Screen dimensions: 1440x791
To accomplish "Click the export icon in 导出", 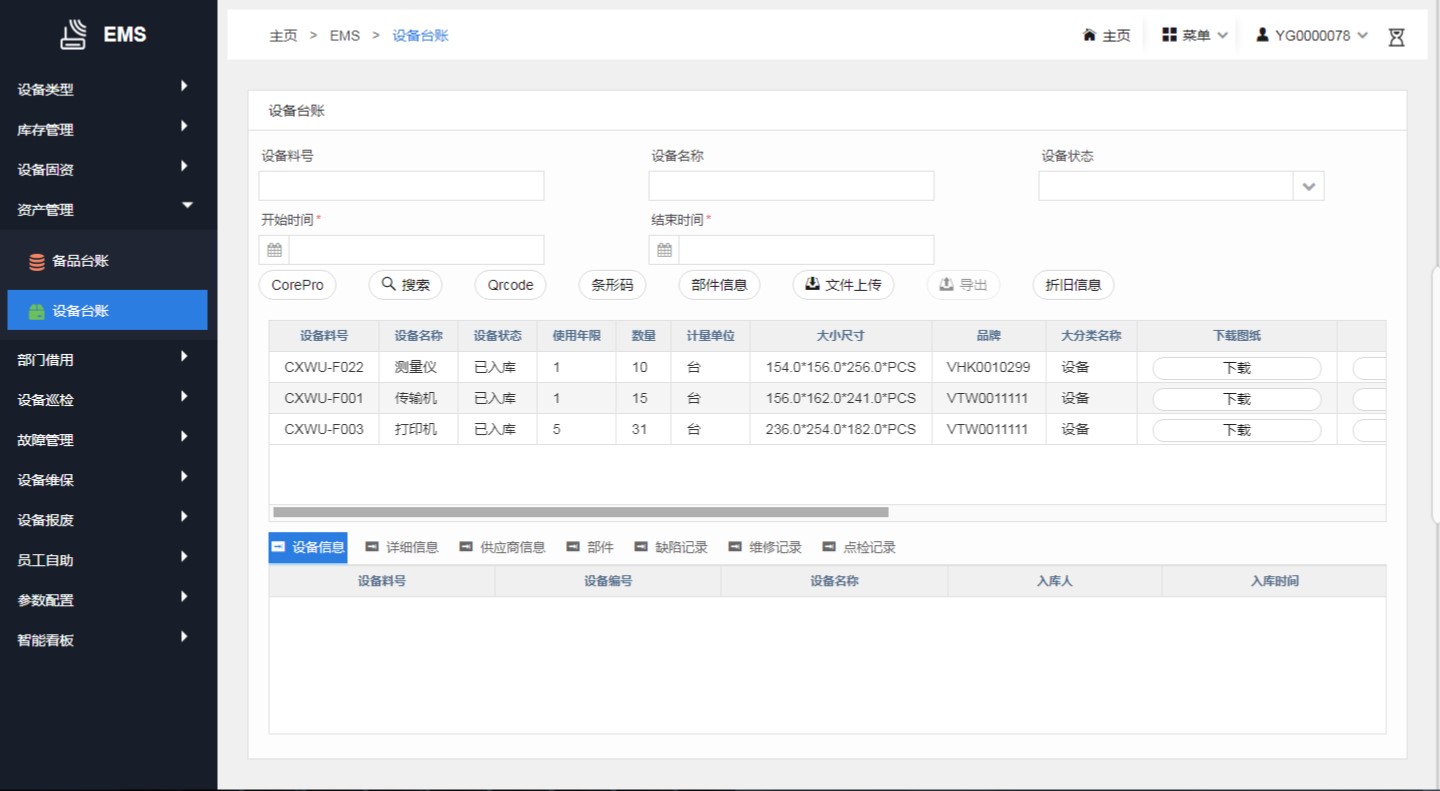I will pos(947,284).
